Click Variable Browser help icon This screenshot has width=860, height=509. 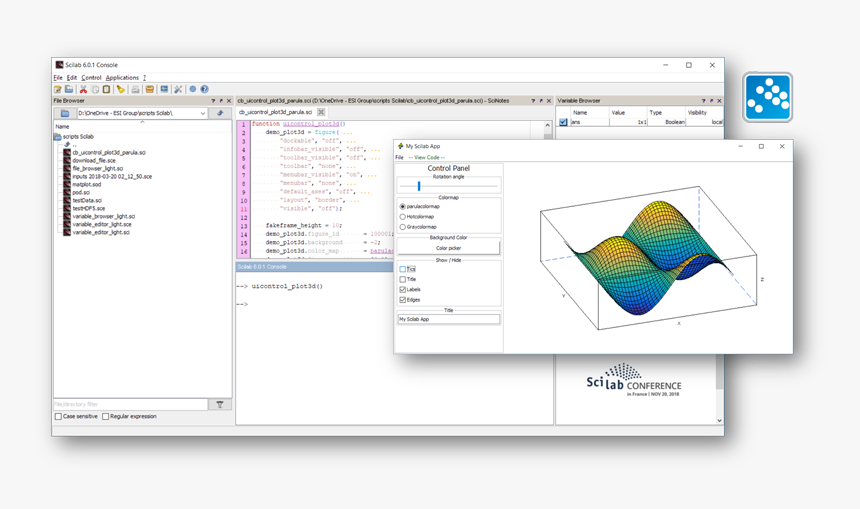click(x=703, y=101)
